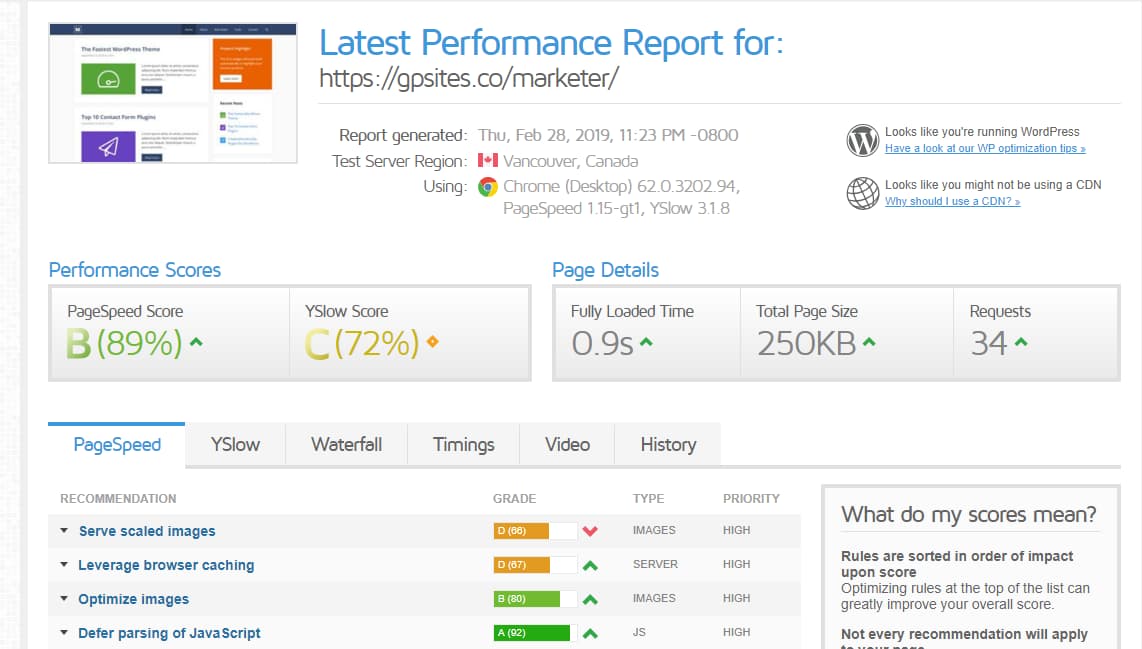Screen dimensions: 1142x649
Task: Click the YSlow Score orange diamond indicator
Action: pyautogui.click(x=432, y=341)
